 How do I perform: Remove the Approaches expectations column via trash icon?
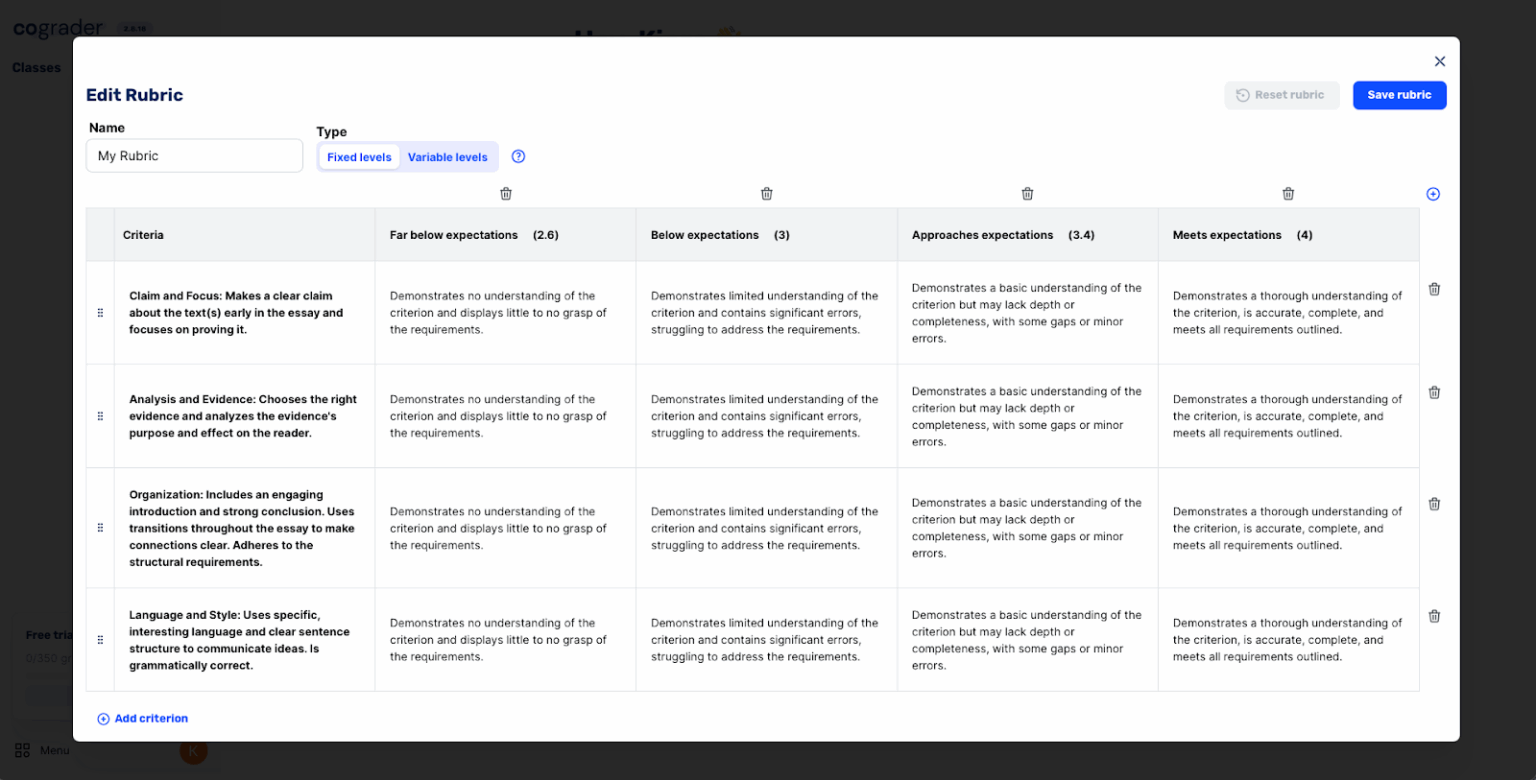(1027, 193)
